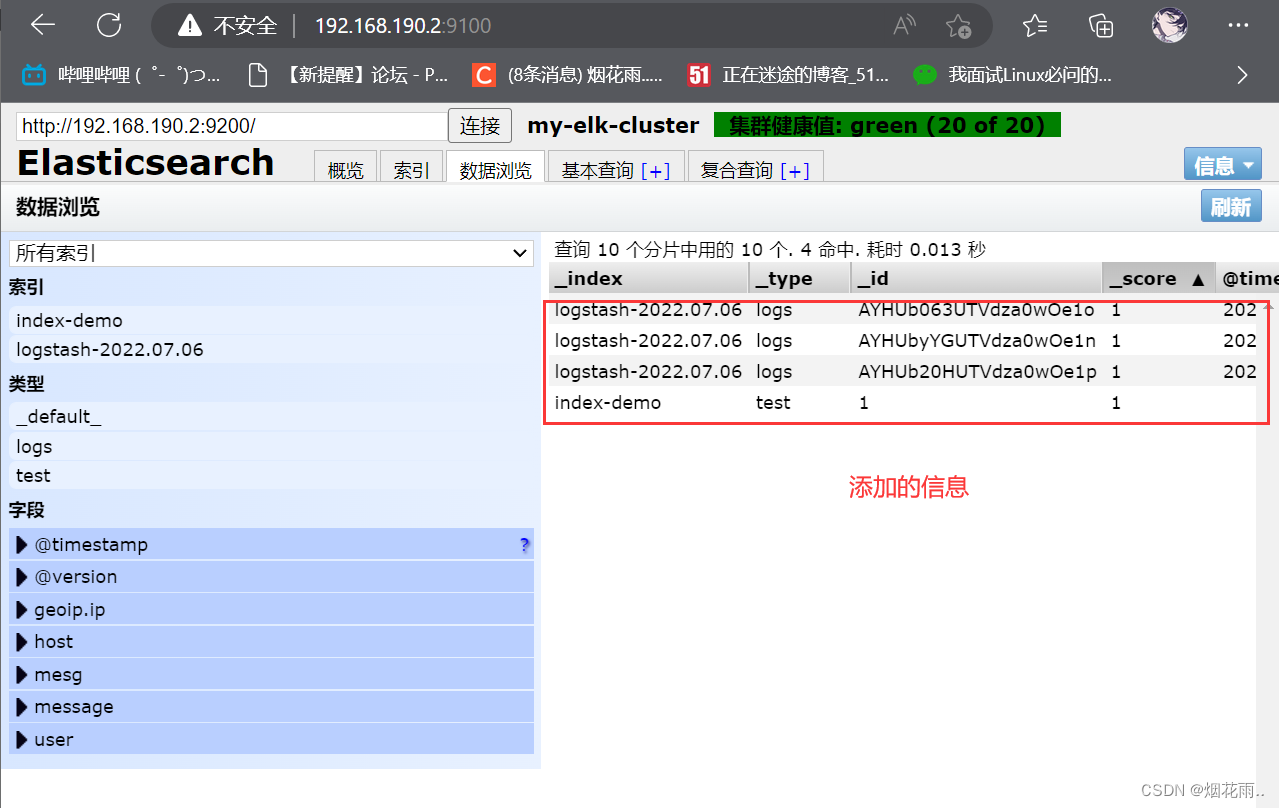Sort by the _id column header
The image size is (1279, 808).
coord(976,278)
